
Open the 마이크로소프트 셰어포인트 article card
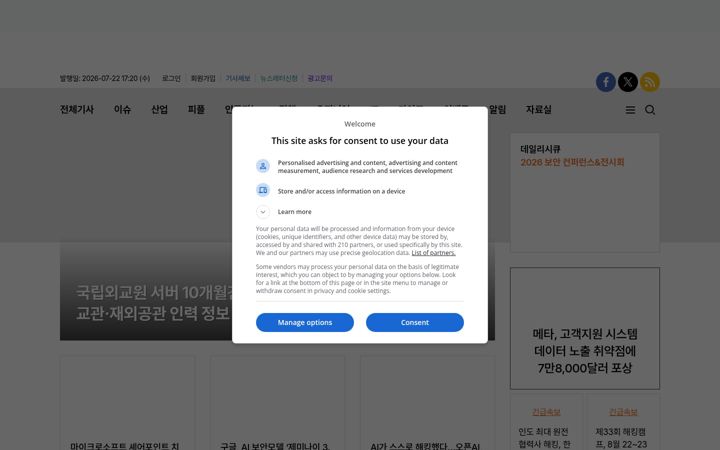click(127, 403)
